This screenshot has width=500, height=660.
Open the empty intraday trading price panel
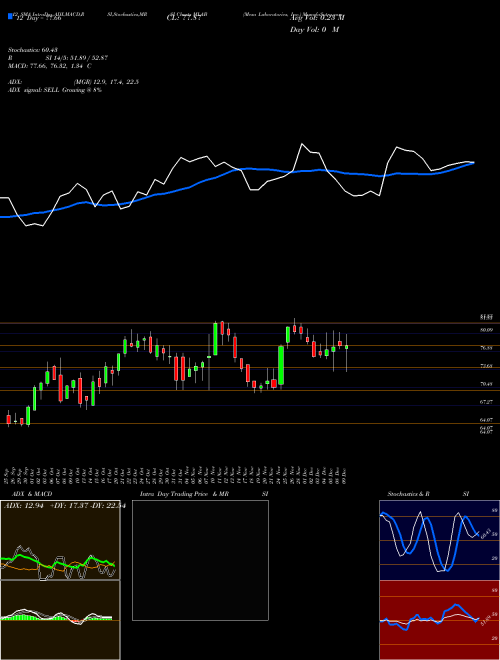200,560
